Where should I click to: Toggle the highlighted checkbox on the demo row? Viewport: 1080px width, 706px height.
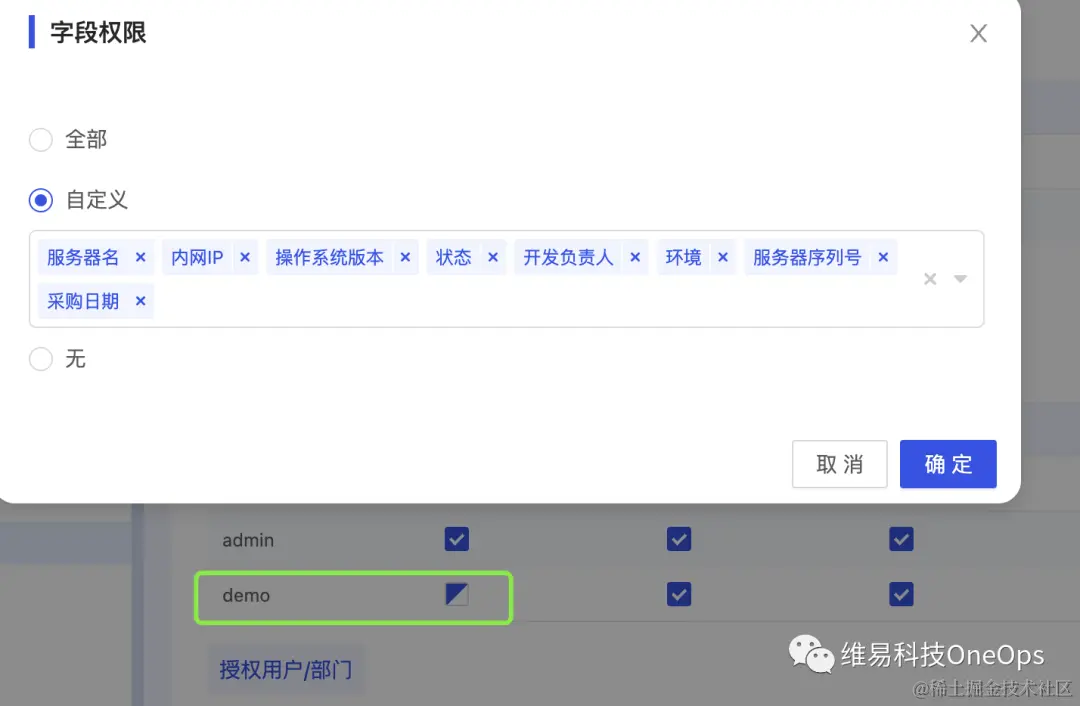(457, 593)
